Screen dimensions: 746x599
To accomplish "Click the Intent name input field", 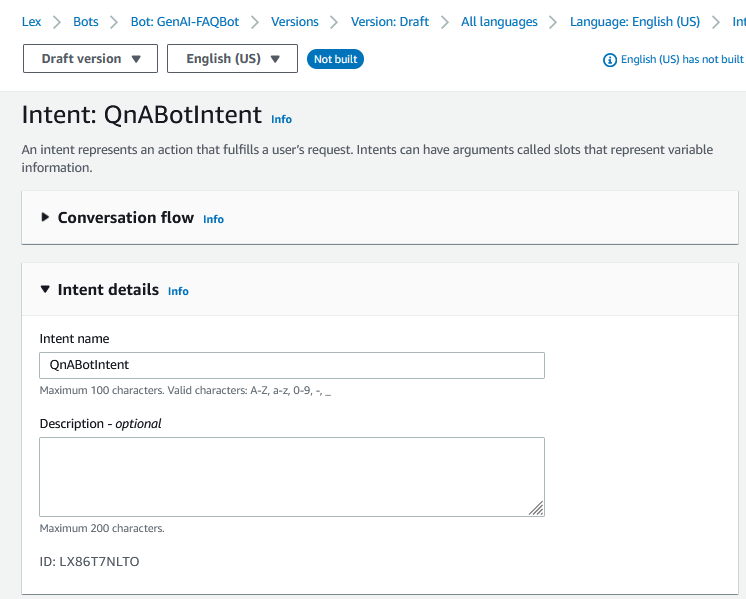I will [x=292, y=365].
